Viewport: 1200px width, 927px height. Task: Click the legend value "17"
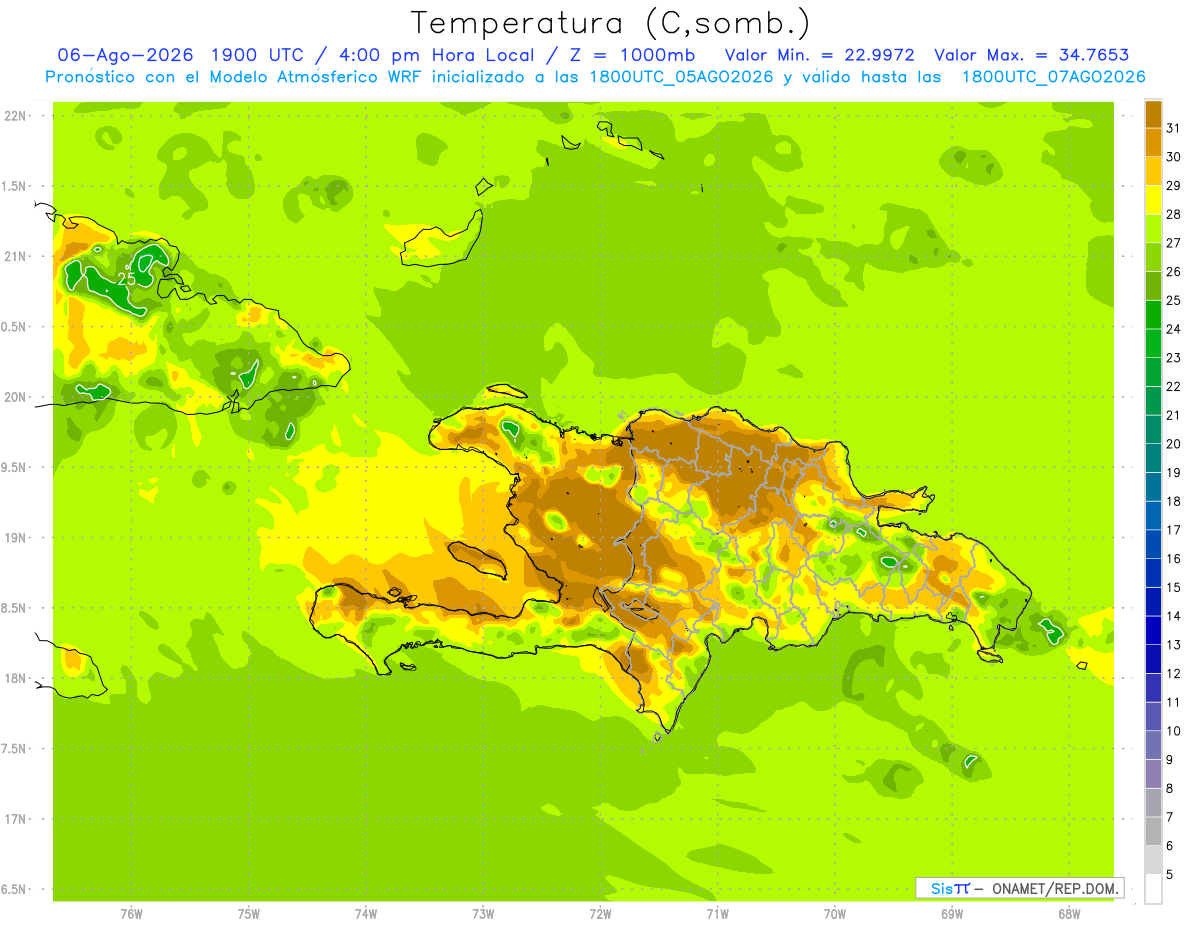pos(1173,530)
